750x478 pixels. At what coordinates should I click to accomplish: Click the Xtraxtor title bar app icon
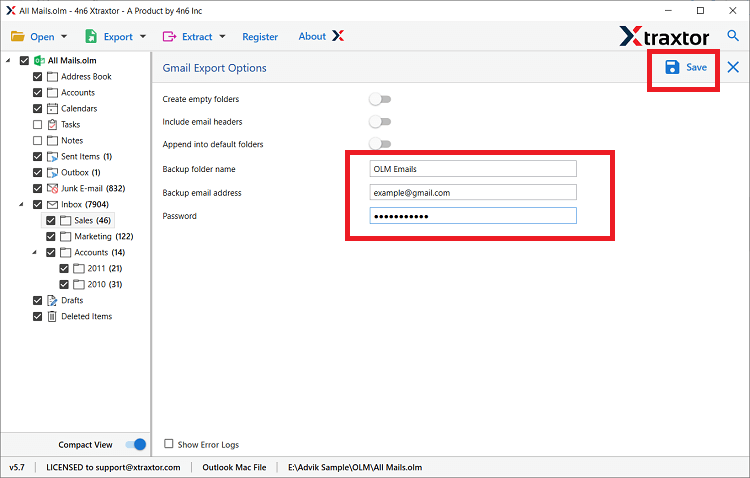(x=11, y=11)
